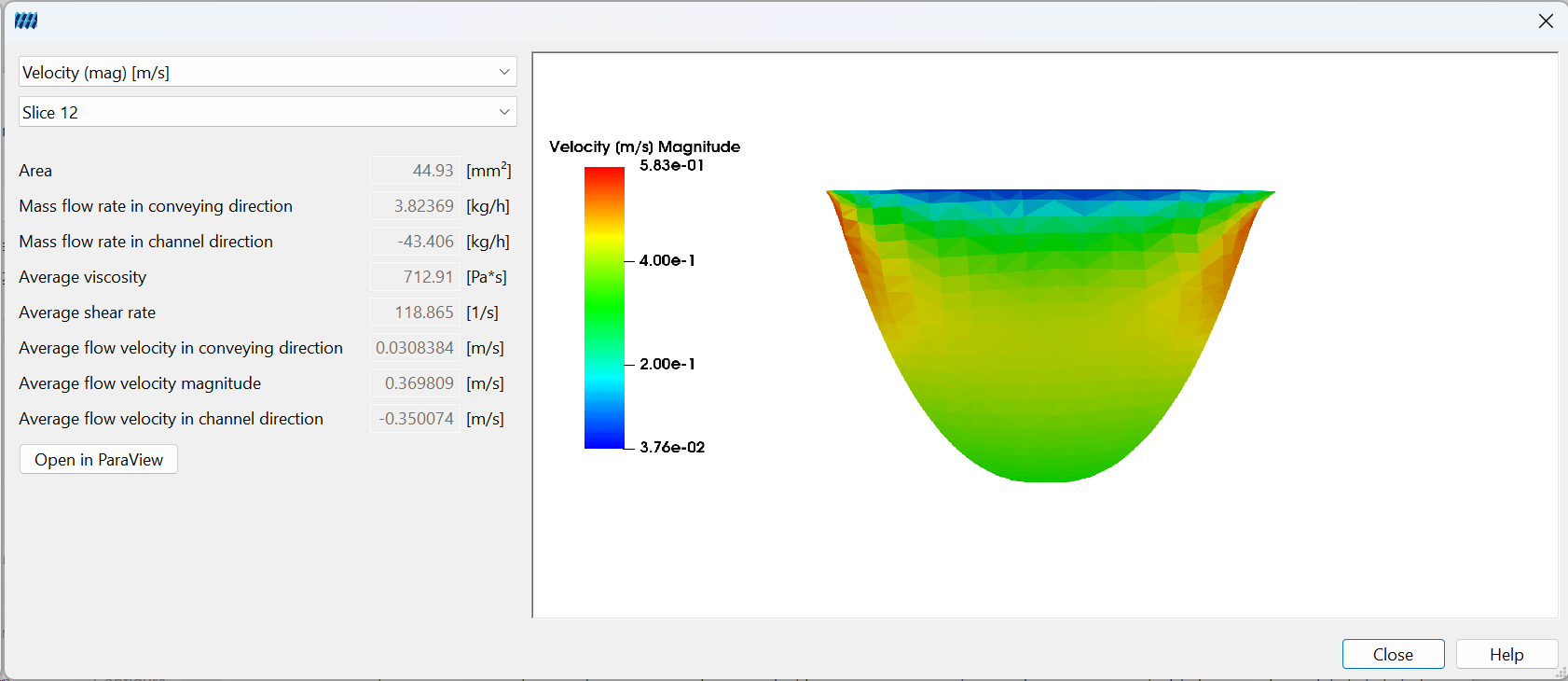Click Average flow velocity in channel direction label

[171, 419]
